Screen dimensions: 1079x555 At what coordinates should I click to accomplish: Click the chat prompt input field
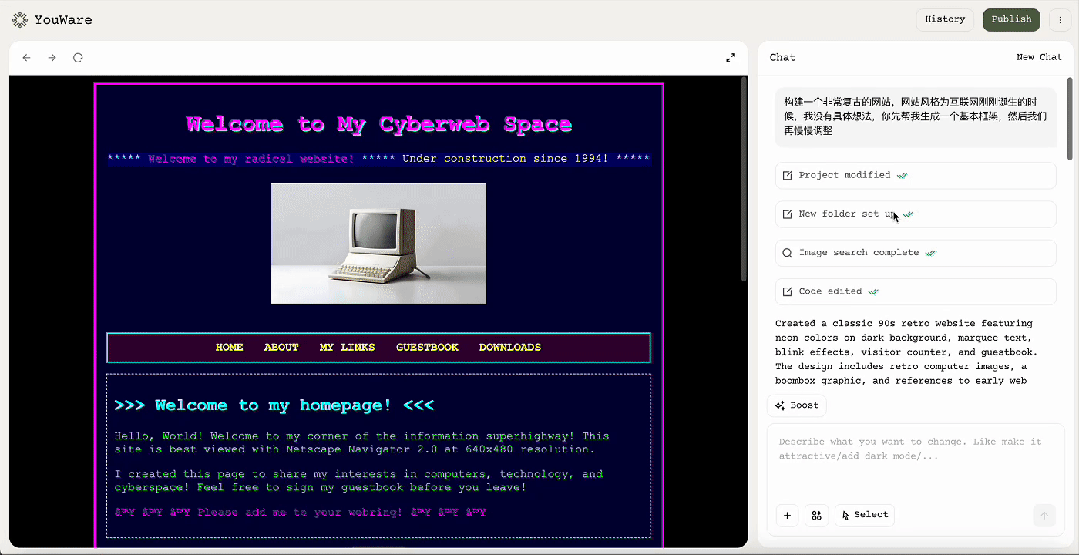click(x=915, y=460)
